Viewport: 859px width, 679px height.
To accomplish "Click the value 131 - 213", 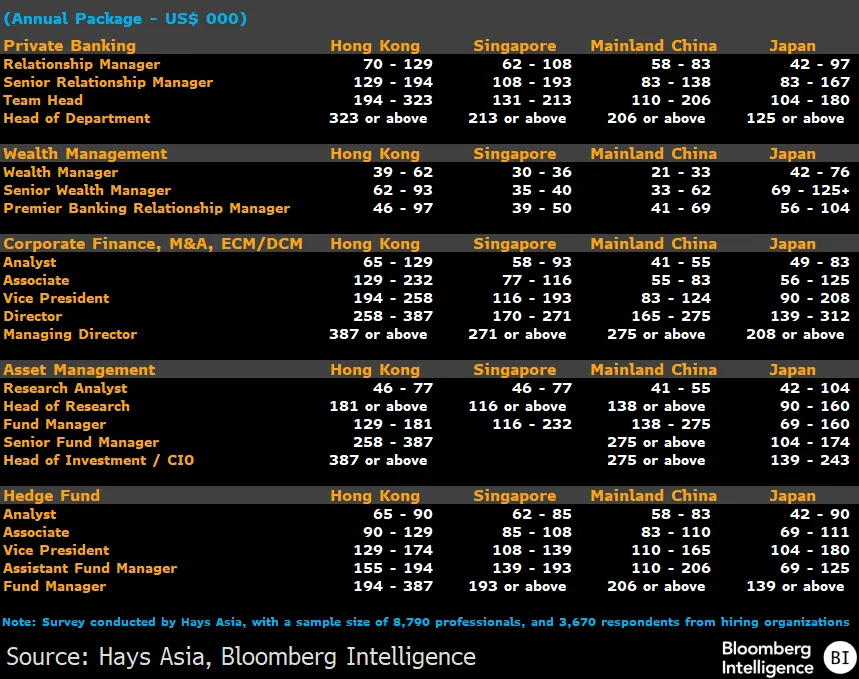I will 532,100.
